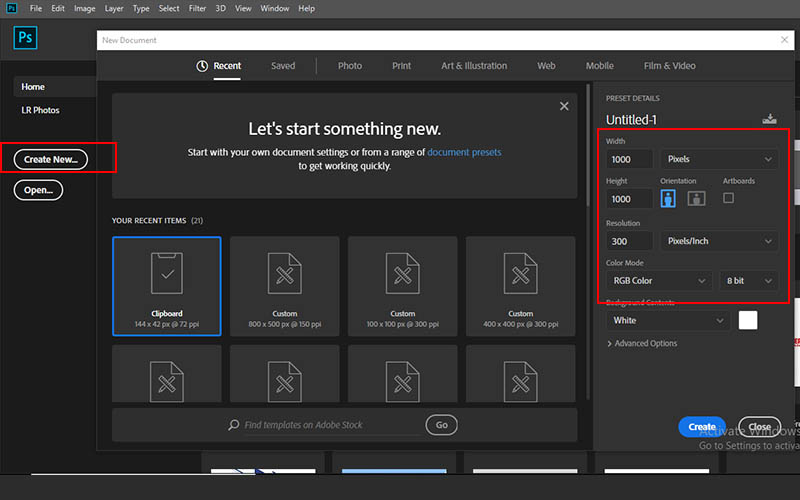Viewport: 800px width, 500px height.
Task: Open the Pixels/Inch resolution units dropdown
Action: [719, 241]
